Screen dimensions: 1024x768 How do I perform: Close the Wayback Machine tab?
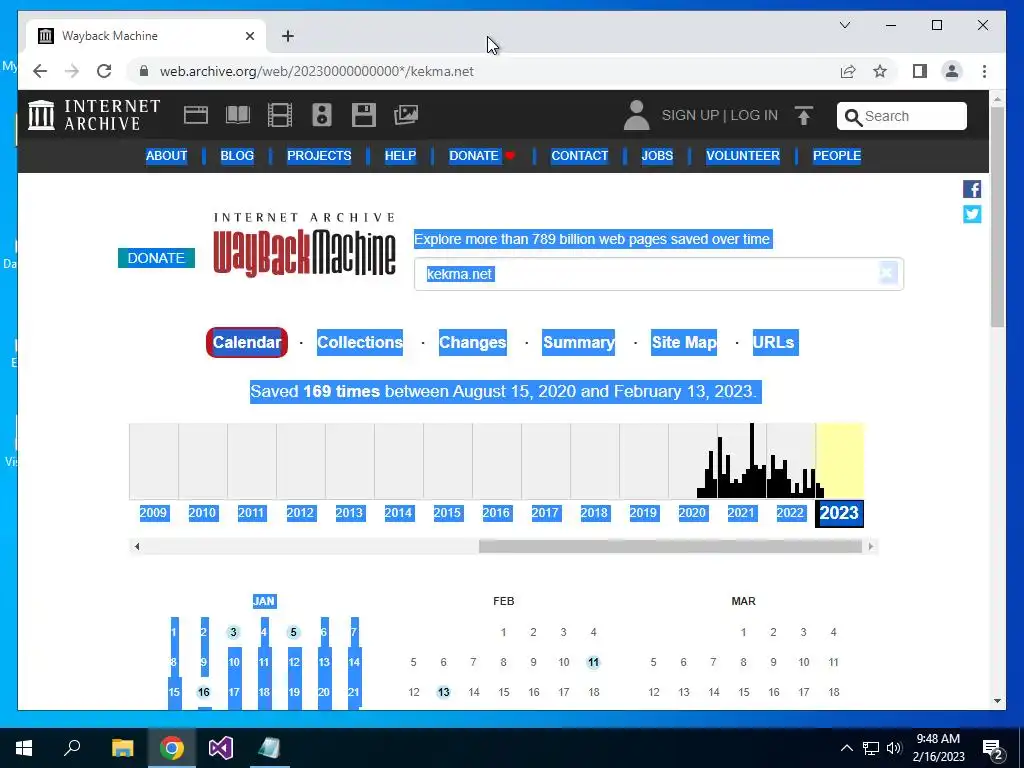(x=249, y=36)
